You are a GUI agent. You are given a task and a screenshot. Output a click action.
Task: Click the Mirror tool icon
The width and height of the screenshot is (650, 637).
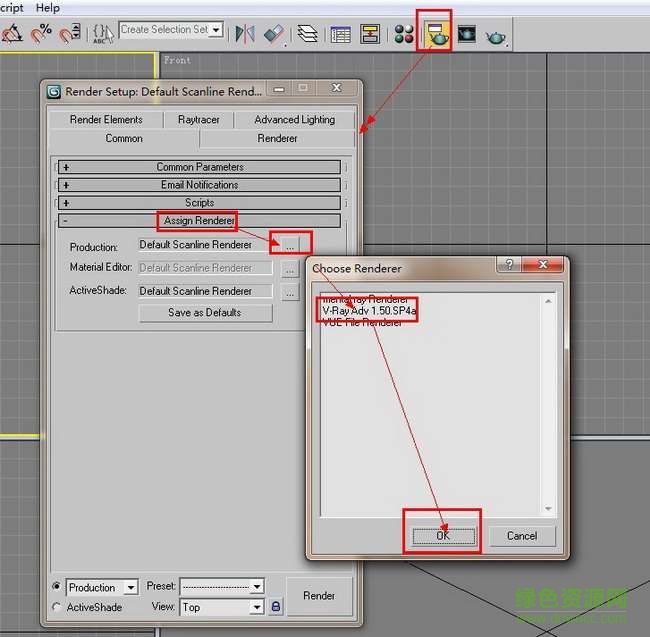pyautogui.click(x=245, y=34)
